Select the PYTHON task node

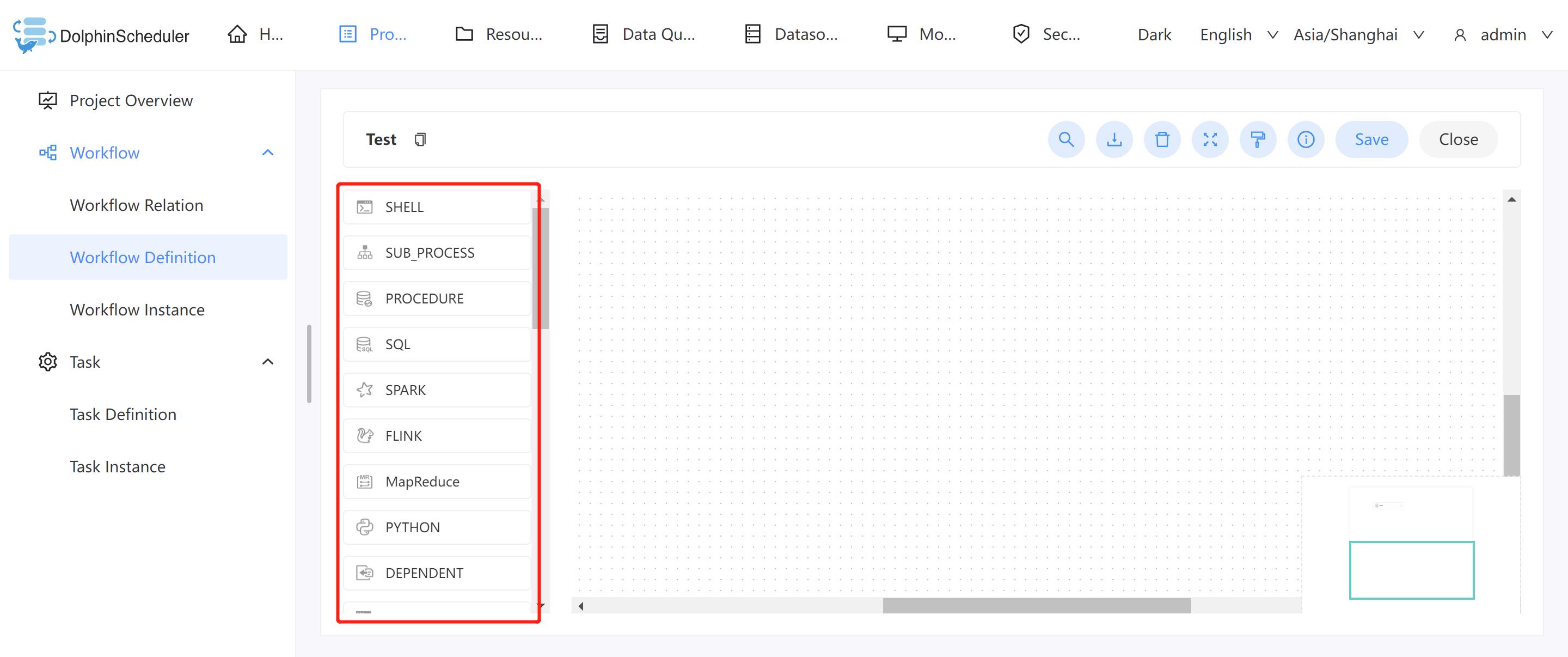tap(437, 527)
